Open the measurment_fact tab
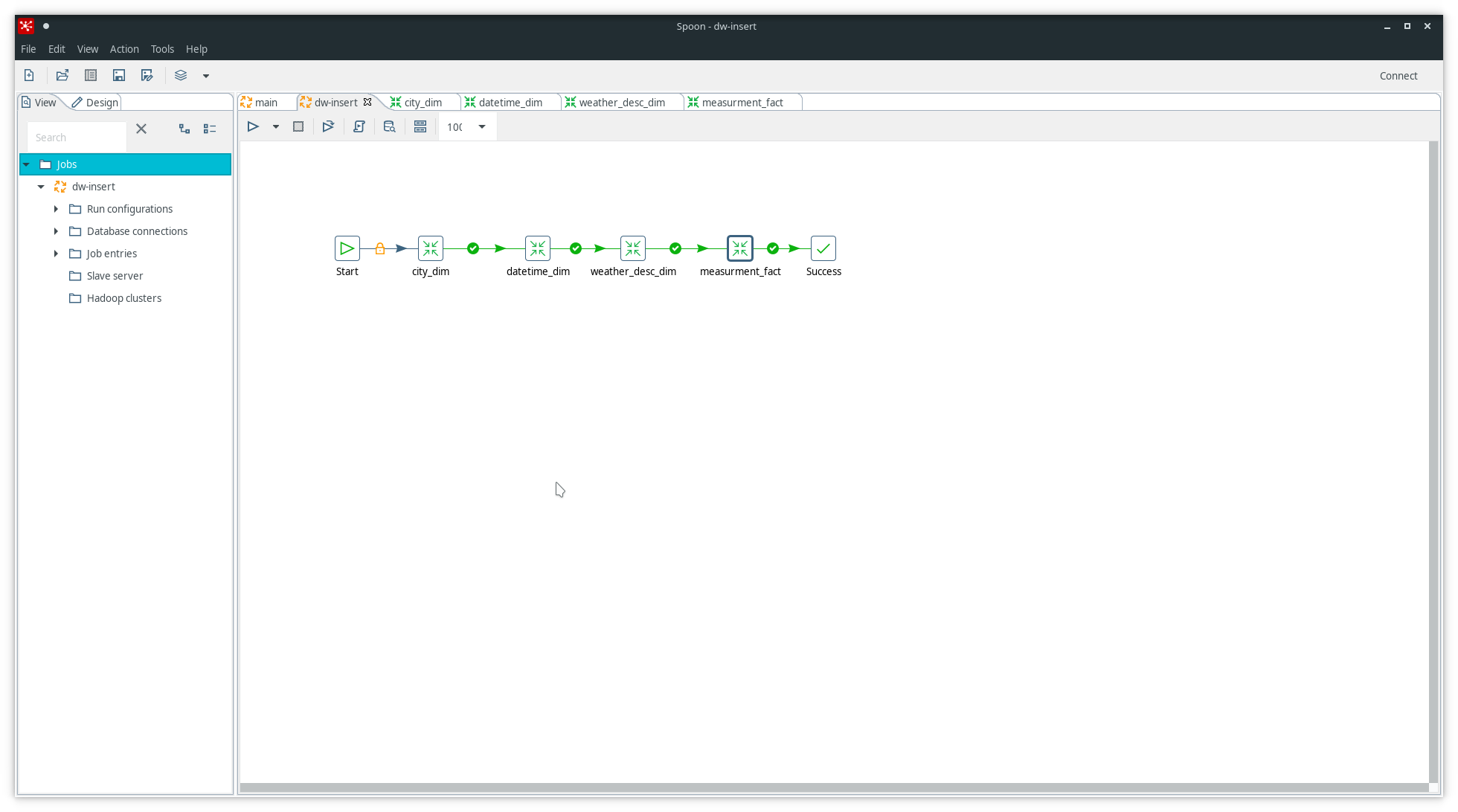The height and width of the screenshot is (812, 1458). click(x=742, y=103)
